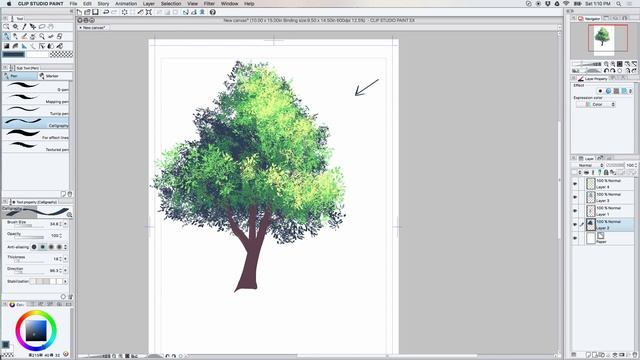Hide Layer 3 with its eye icon

coord(575,197)
